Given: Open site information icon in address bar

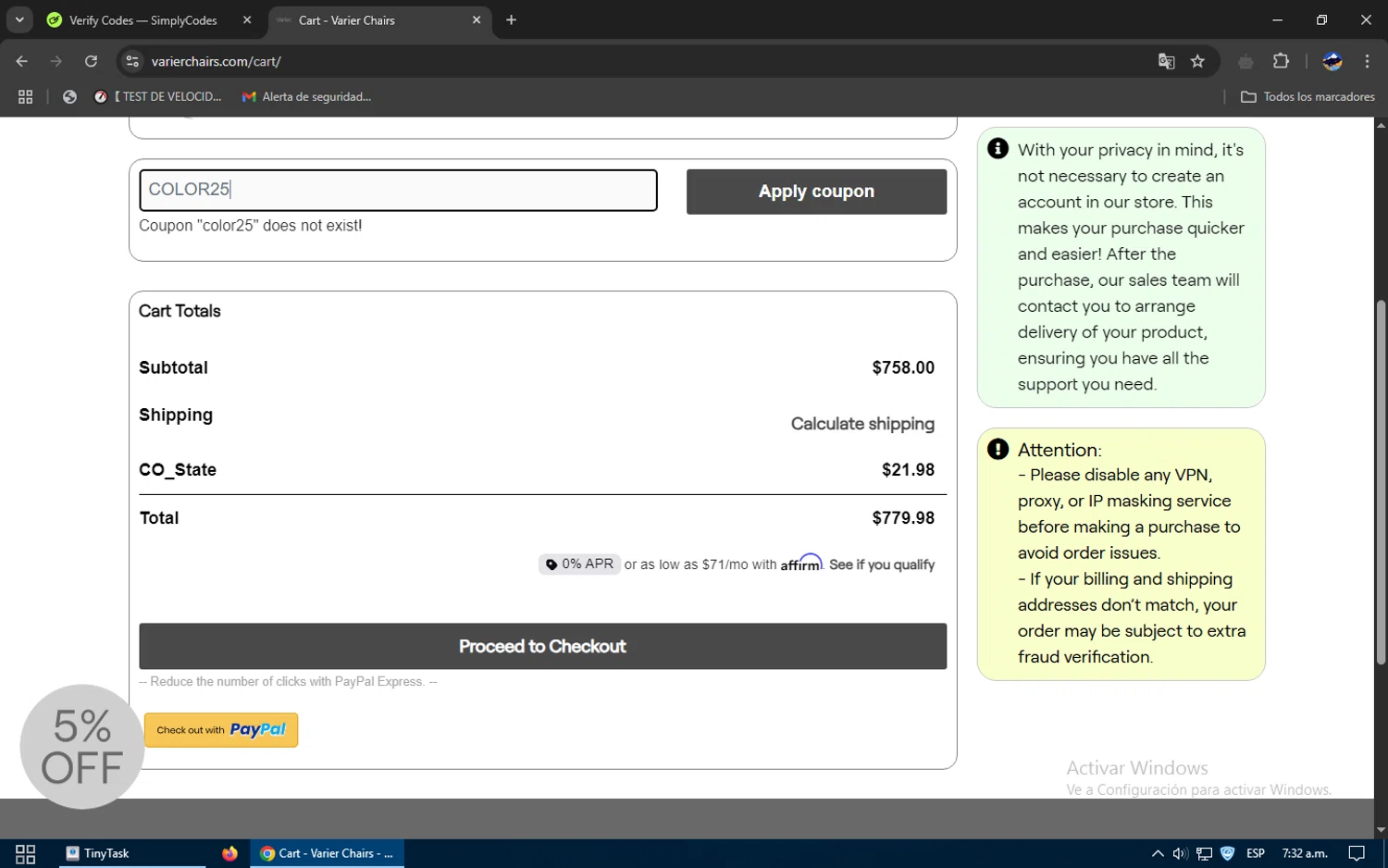Looking at the screenshot, I should pyautogui.click(x=132, y=61).
